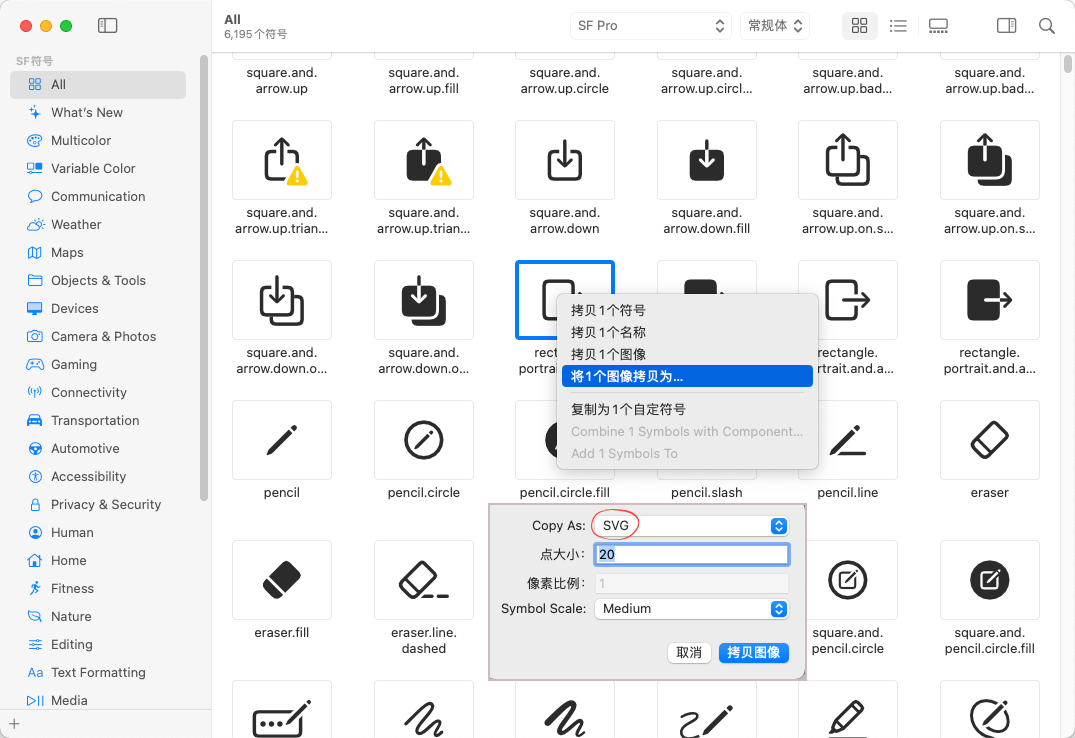Switch to grid view mode
The height and width of the screenshot is (738, 1075).
(859, 26)
